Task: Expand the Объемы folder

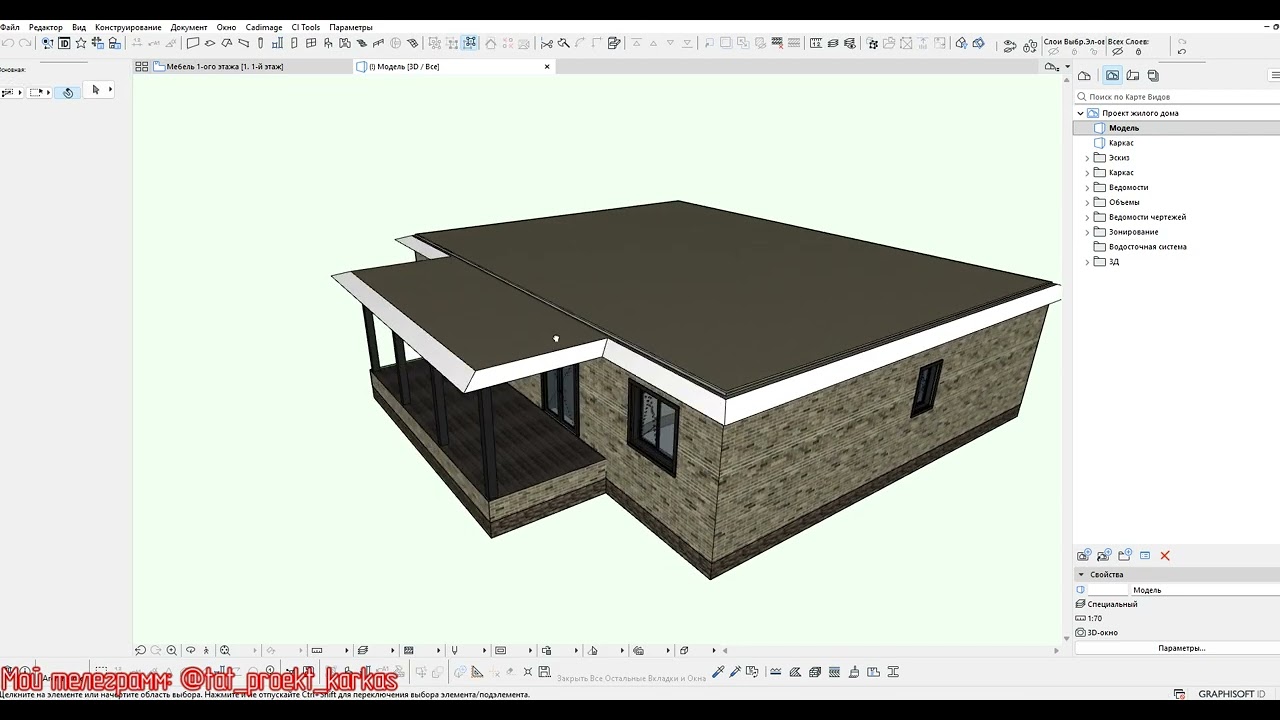Action: pos(1087,202)
